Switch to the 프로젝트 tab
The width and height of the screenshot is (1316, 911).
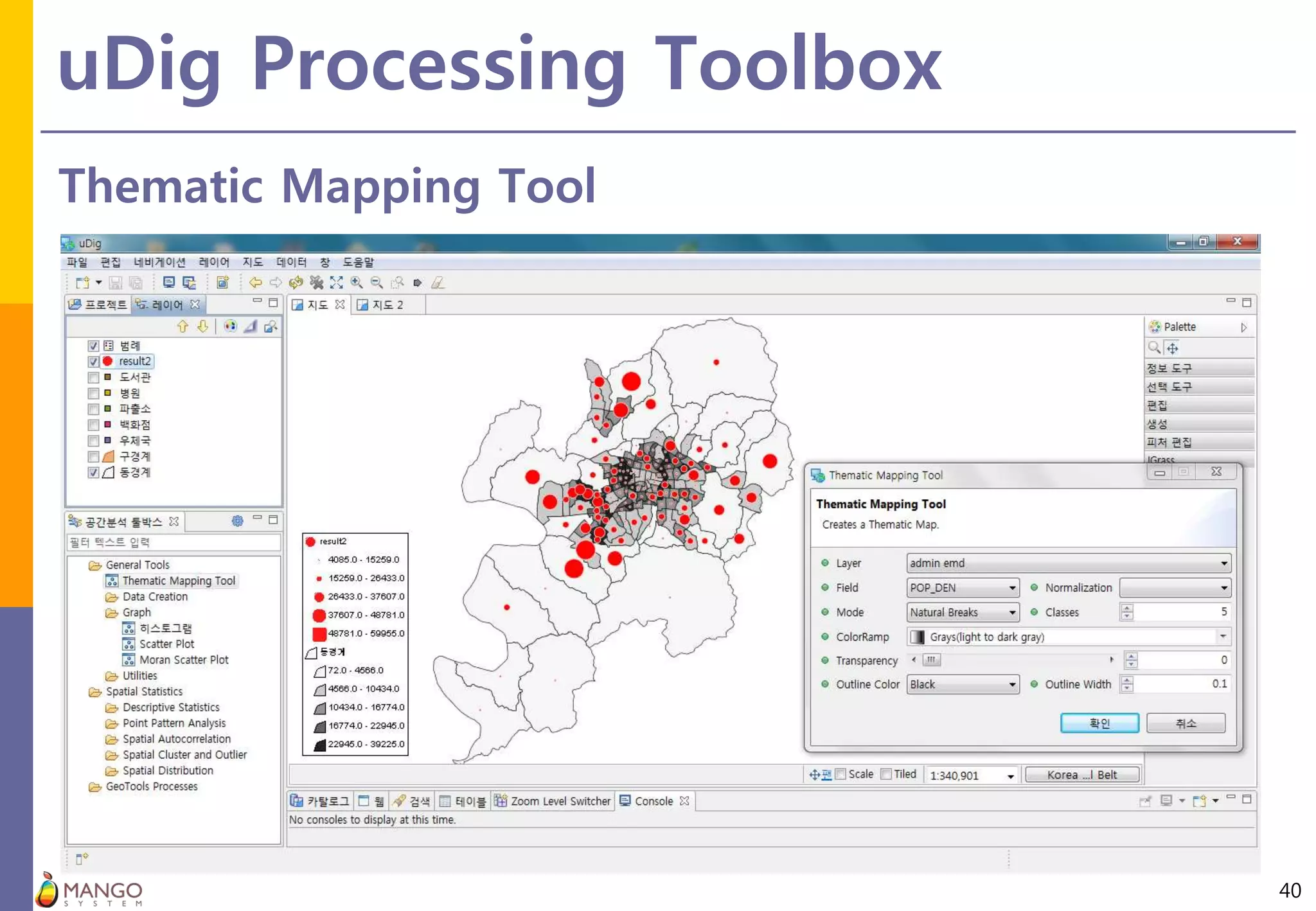point(99,305)
